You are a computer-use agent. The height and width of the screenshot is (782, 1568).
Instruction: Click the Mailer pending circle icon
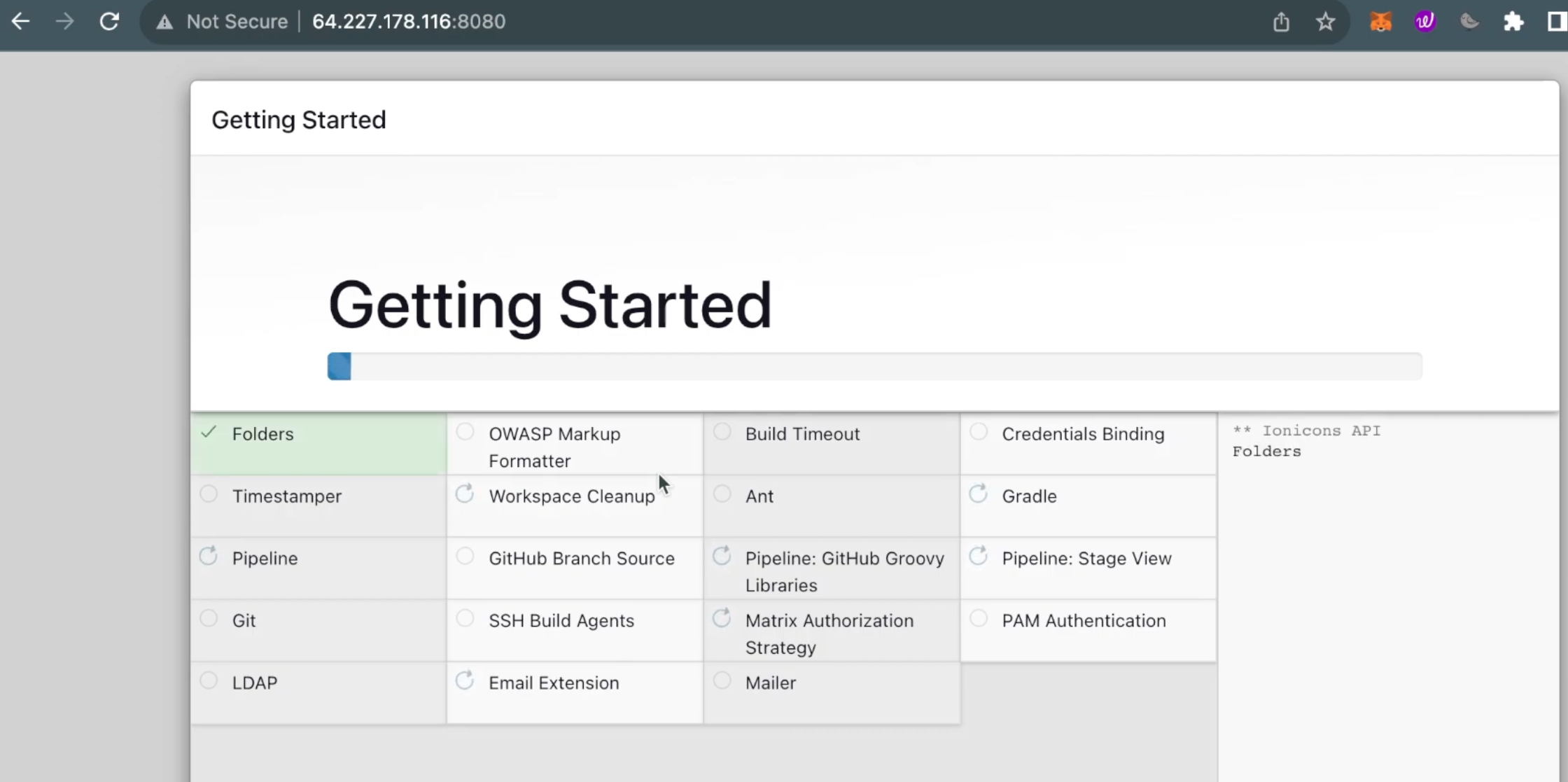point(722,680)
